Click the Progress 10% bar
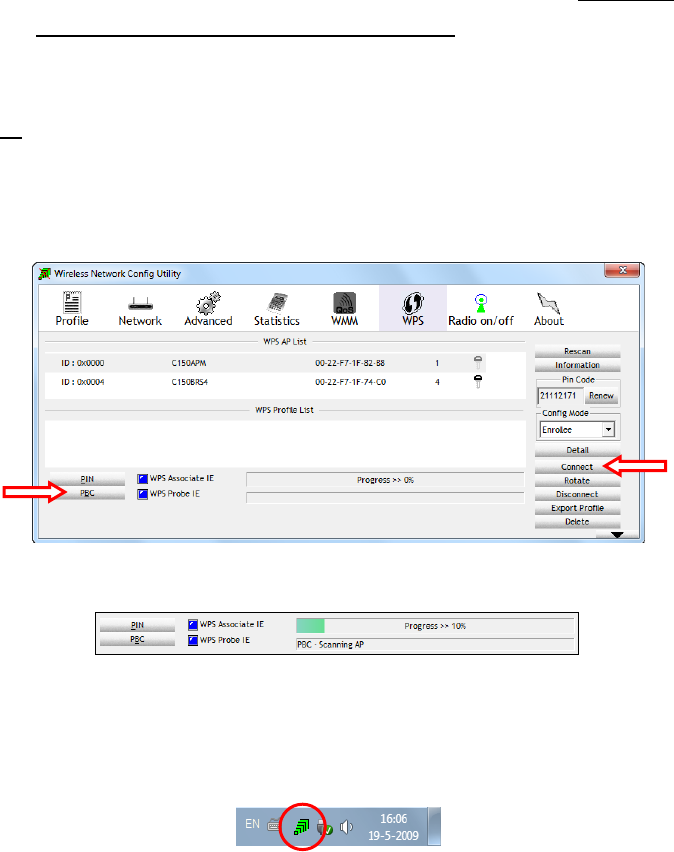The height and width of the screenshot is (852, 674). point(435,626)
